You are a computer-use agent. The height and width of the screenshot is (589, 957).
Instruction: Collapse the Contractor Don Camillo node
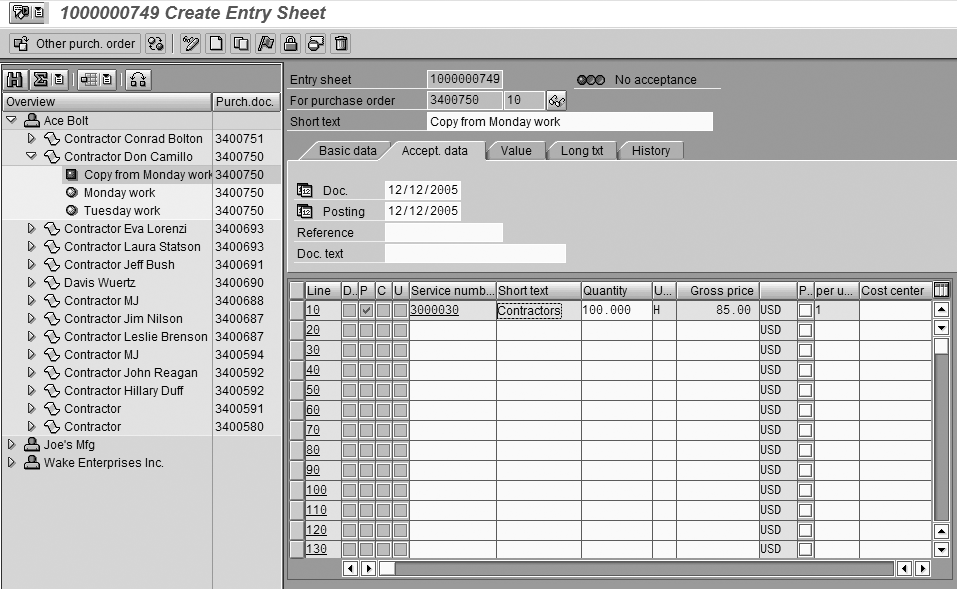31,157
